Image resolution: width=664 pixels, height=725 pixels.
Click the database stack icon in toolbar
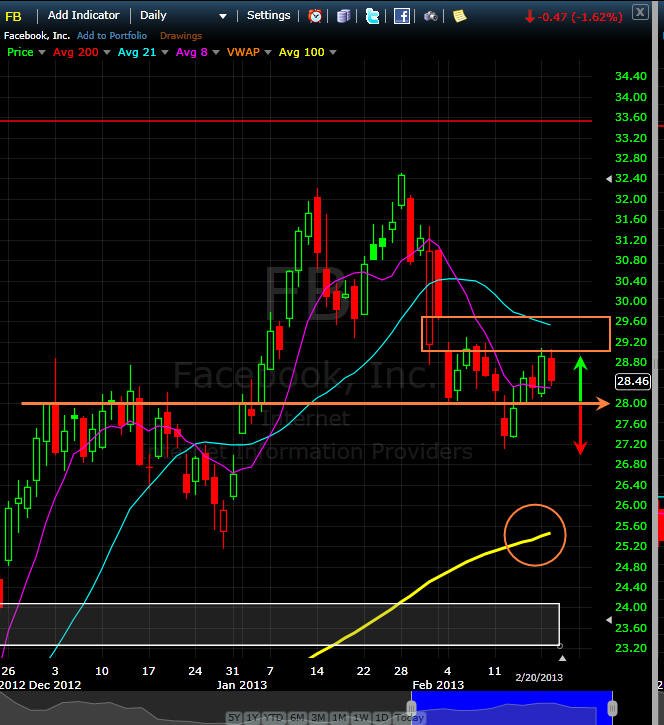click(343, 16)
